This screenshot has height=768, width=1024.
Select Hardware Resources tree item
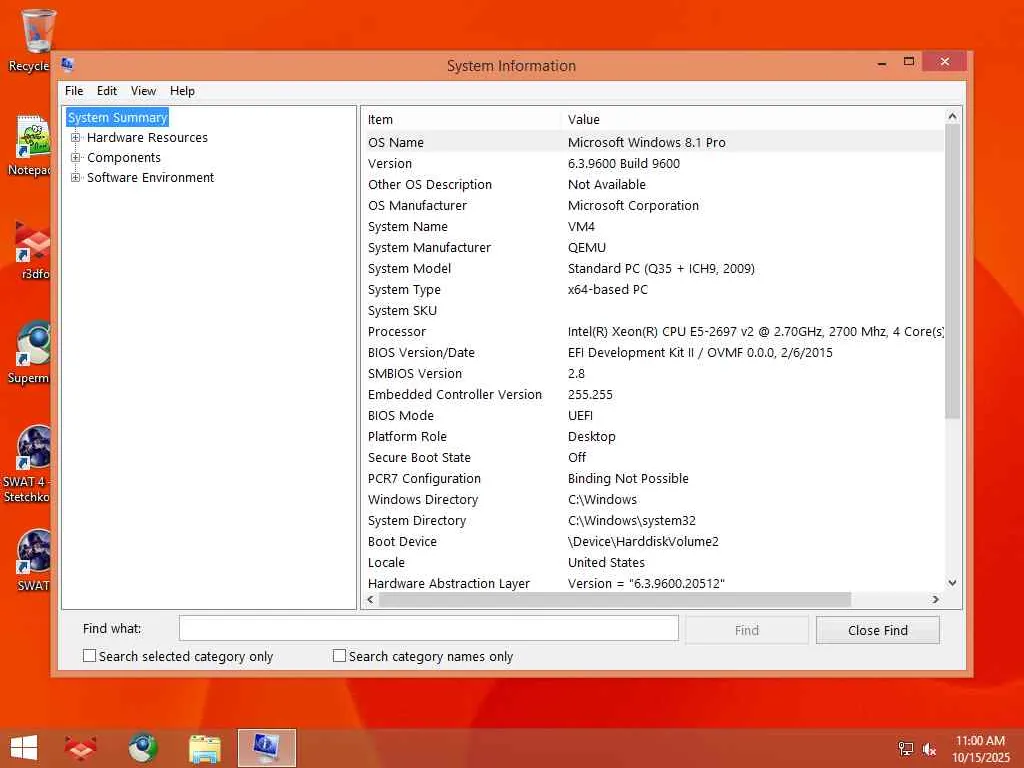[148, 138]
